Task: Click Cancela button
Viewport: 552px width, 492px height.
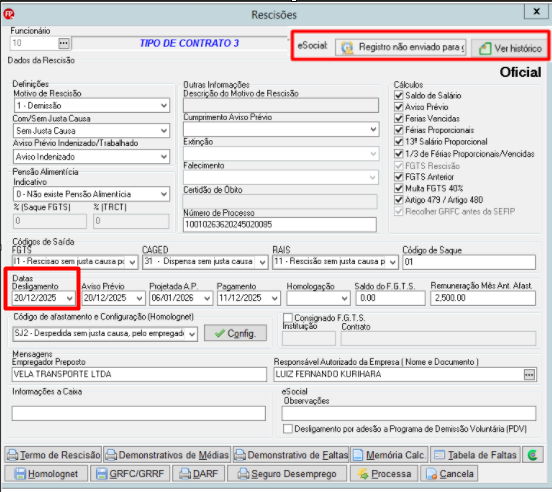Action: tap(449, 474)
